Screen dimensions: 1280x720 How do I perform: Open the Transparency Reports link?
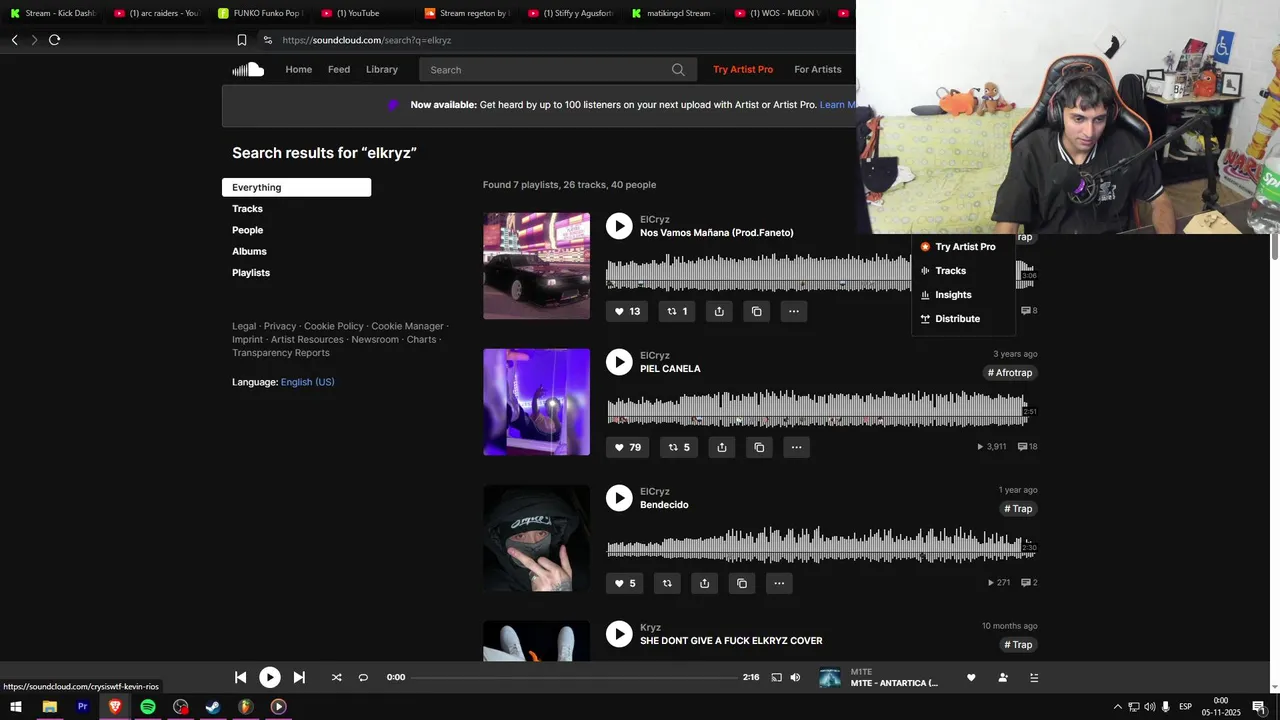[281, 352]
